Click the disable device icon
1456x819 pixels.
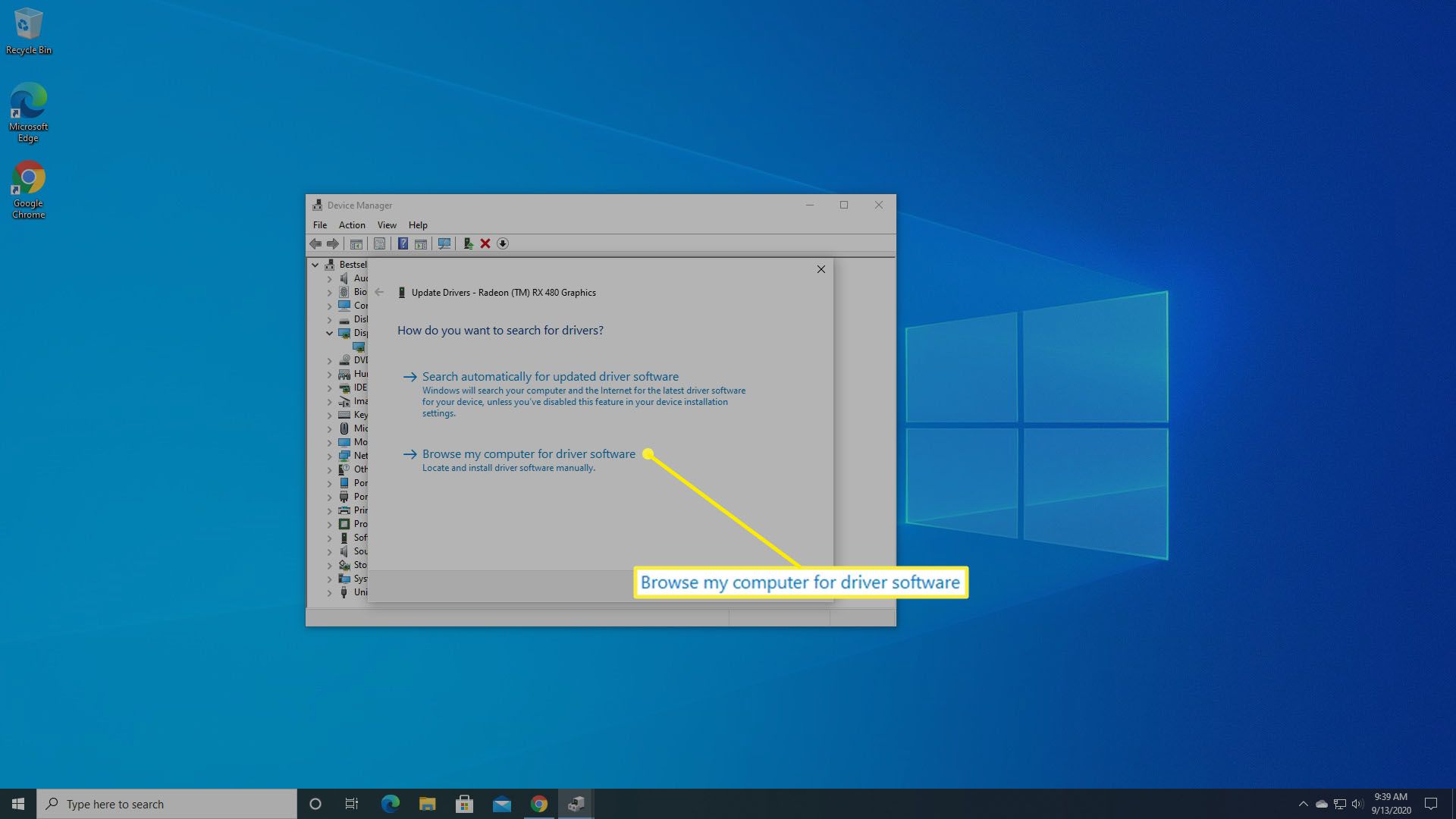[504, 243]
